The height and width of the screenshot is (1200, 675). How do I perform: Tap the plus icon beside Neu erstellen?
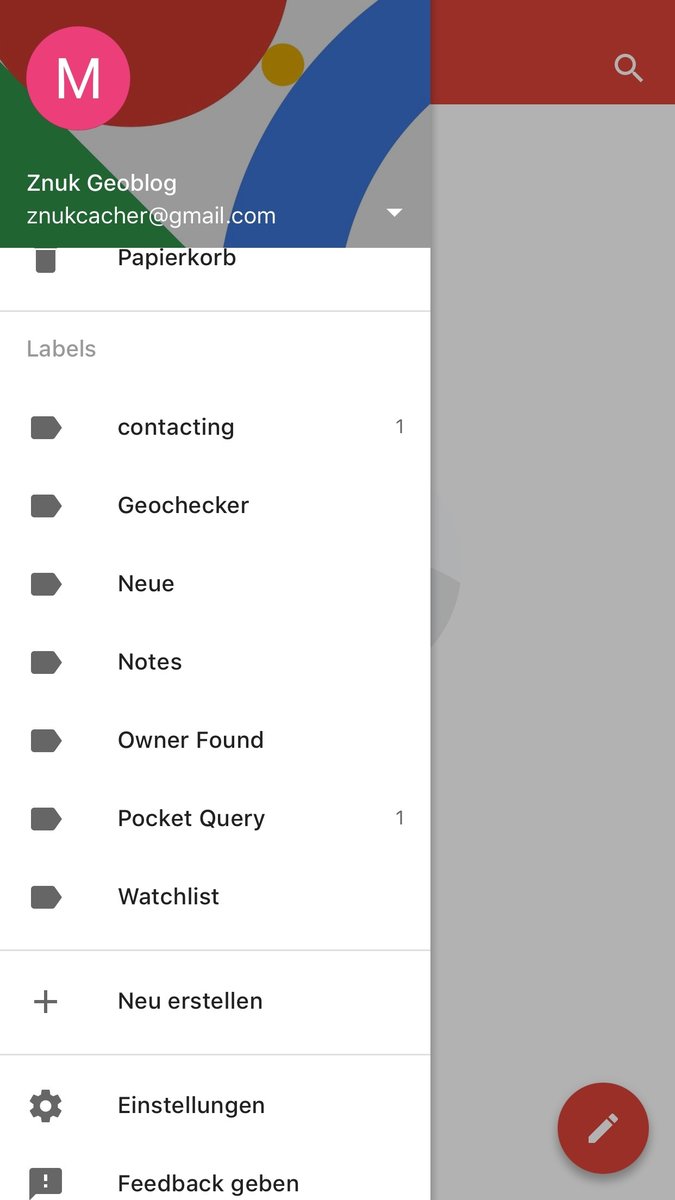coord(46,1001)
